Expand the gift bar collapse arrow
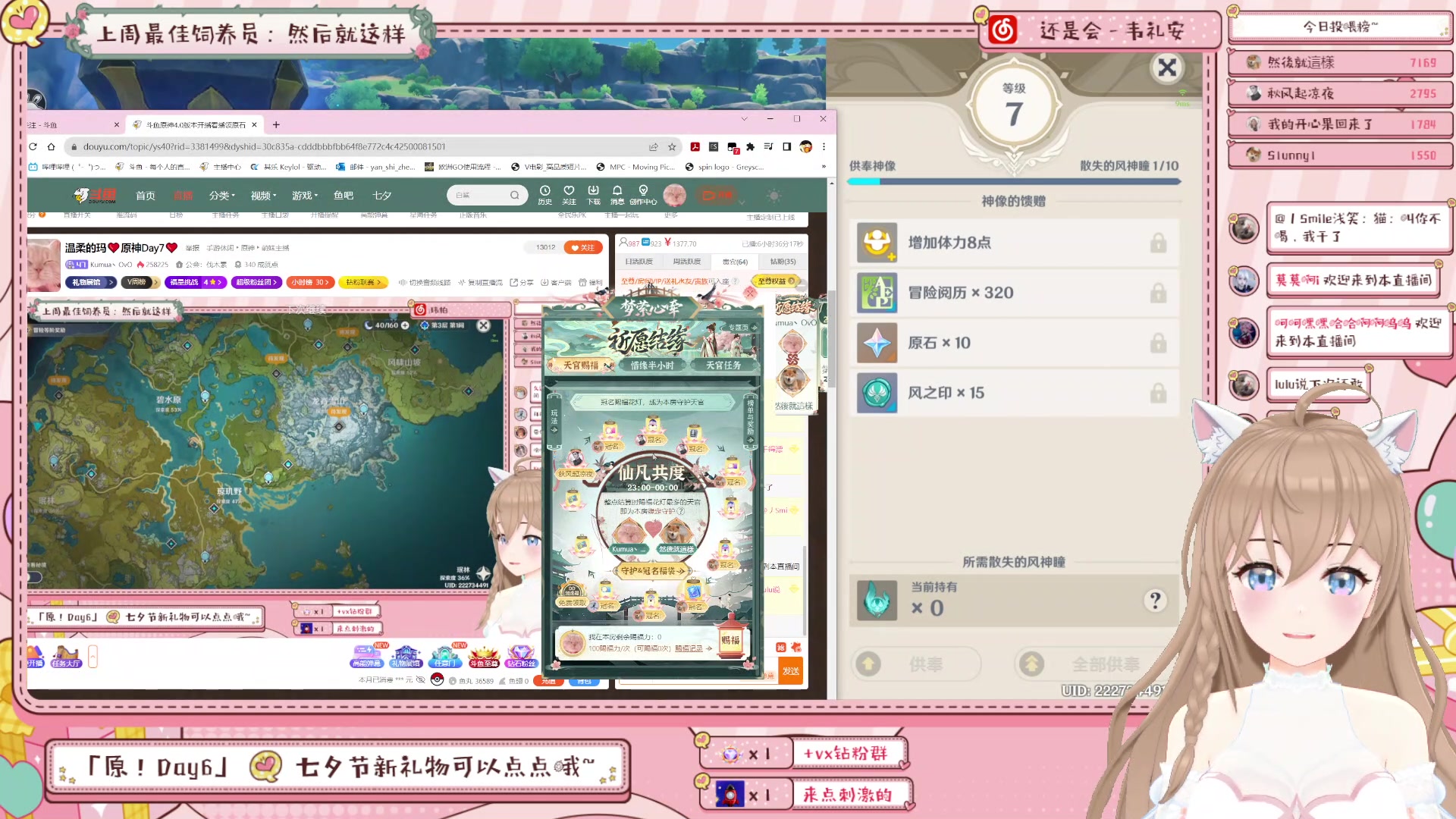 93,657
